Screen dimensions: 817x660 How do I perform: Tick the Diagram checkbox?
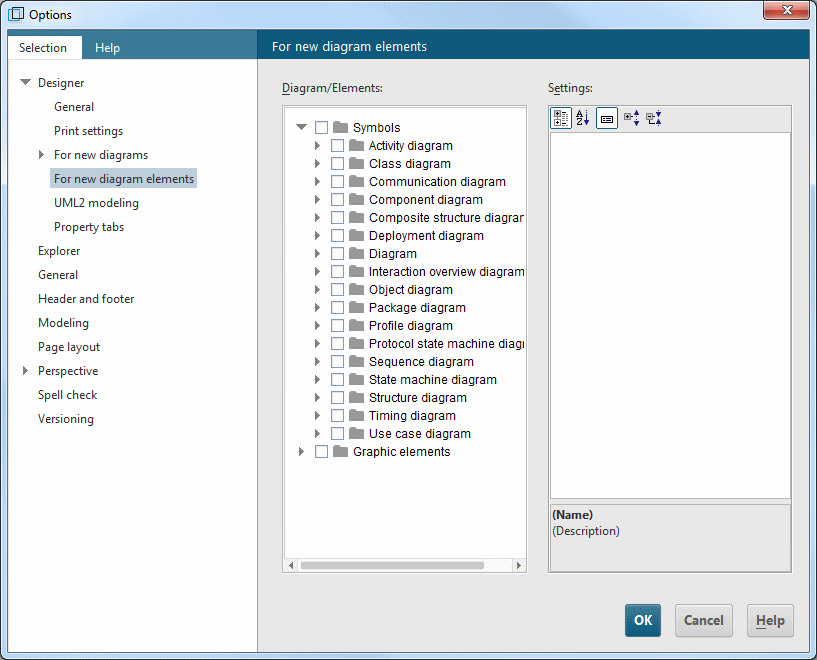point(338,254)
